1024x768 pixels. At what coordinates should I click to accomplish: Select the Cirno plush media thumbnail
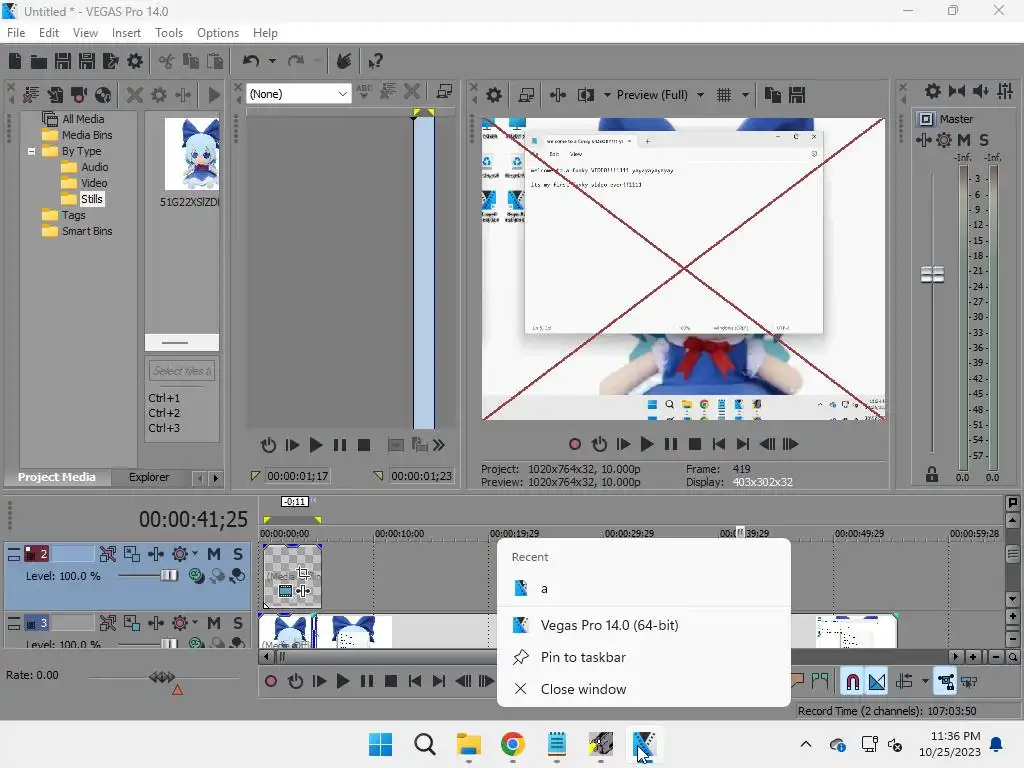(191, 154)
